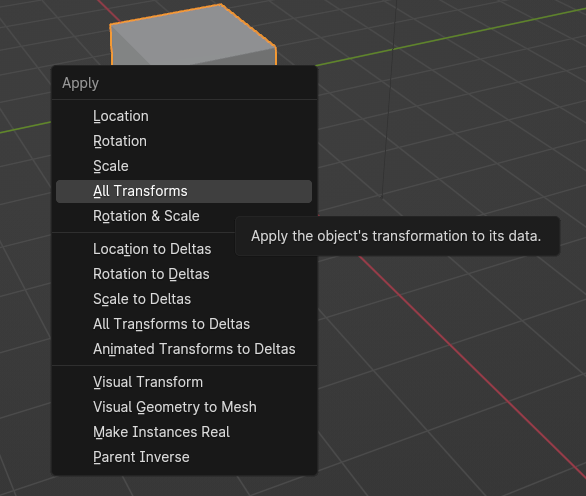This screenshot has height=496, width=586.
Task: Click the highlighted All Transforms entry
Action: click(x=184, y=191)
